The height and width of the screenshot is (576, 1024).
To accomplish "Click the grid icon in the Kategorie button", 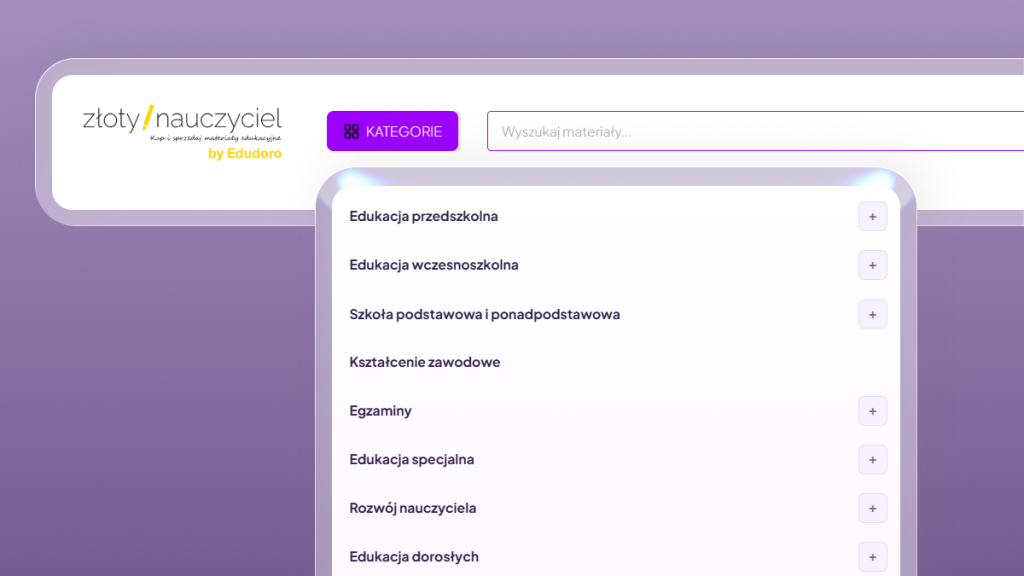I will (x=351, y=131).
